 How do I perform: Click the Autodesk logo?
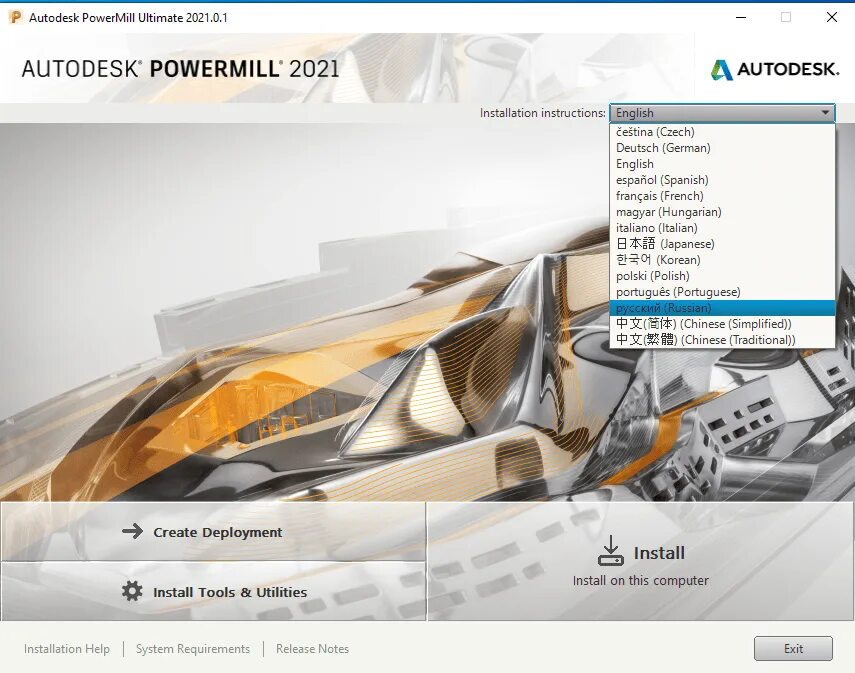coord(775,69)
